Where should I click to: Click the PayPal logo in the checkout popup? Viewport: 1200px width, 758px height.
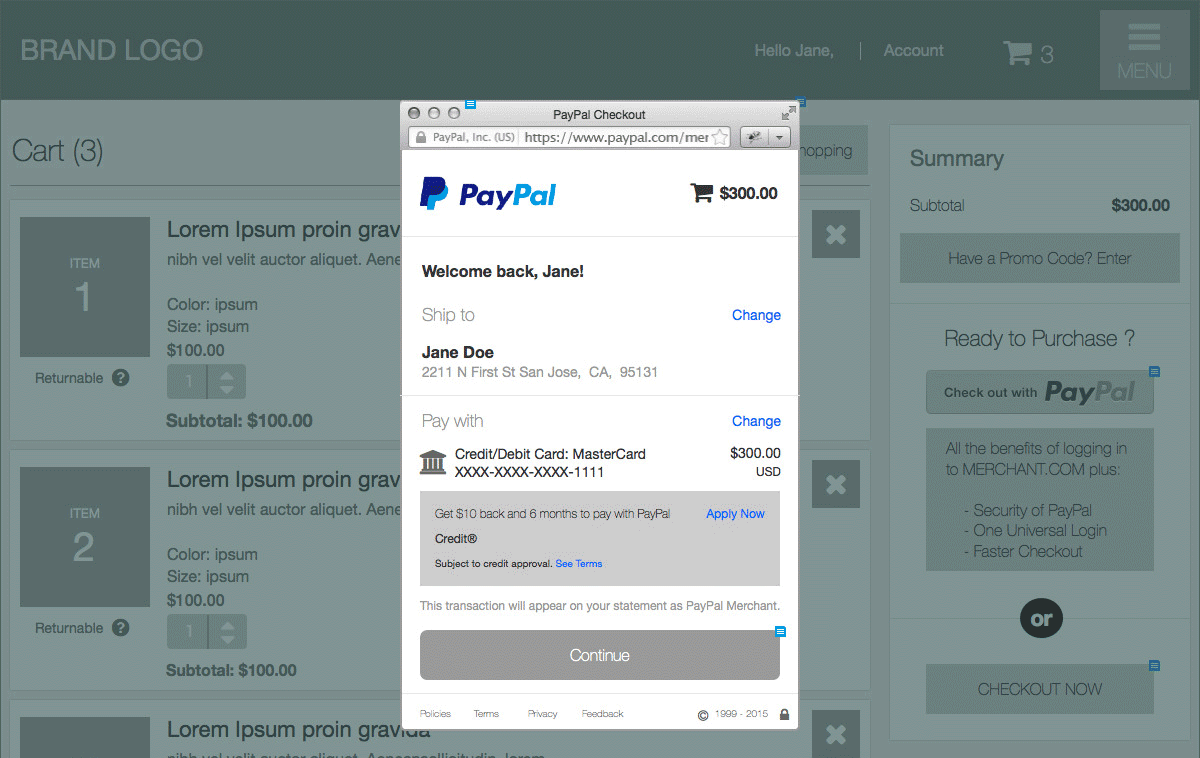pos(488,194)
